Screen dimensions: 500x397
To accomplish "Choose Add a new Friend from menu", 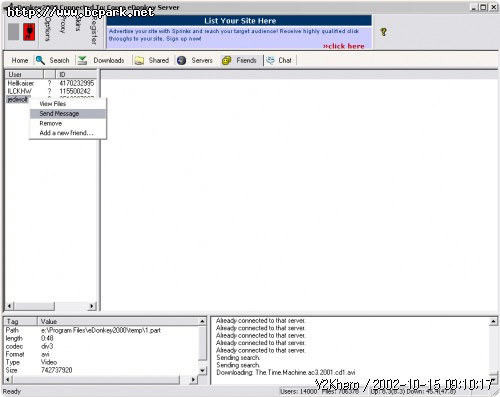I will coord(68,133).
